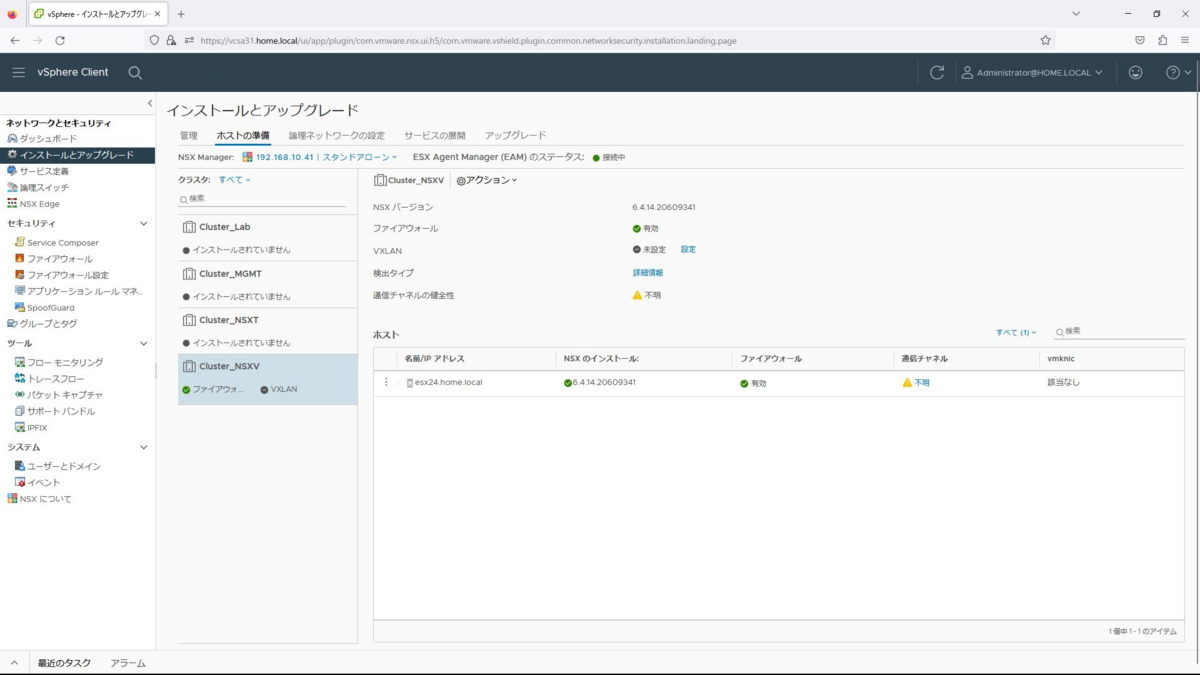Select Cluster_MGMT in cluster list
This screenshot has width=1200, height=675.
[x=267, y=284]
